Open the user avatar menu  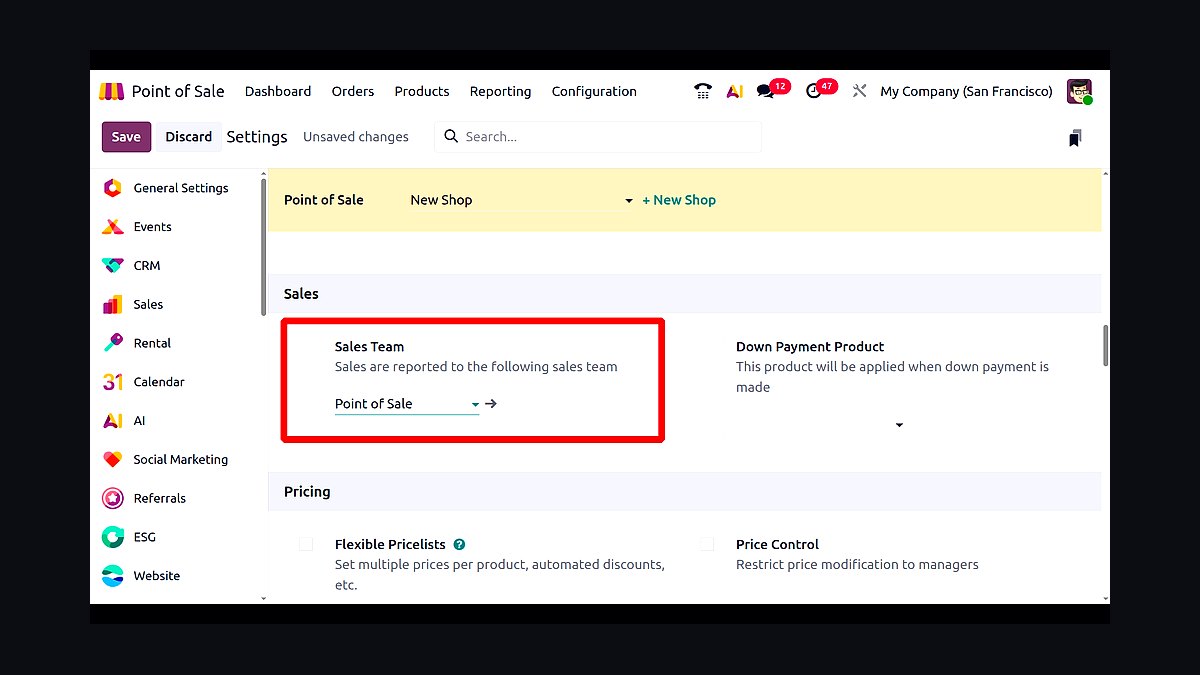coord(1079,91)
